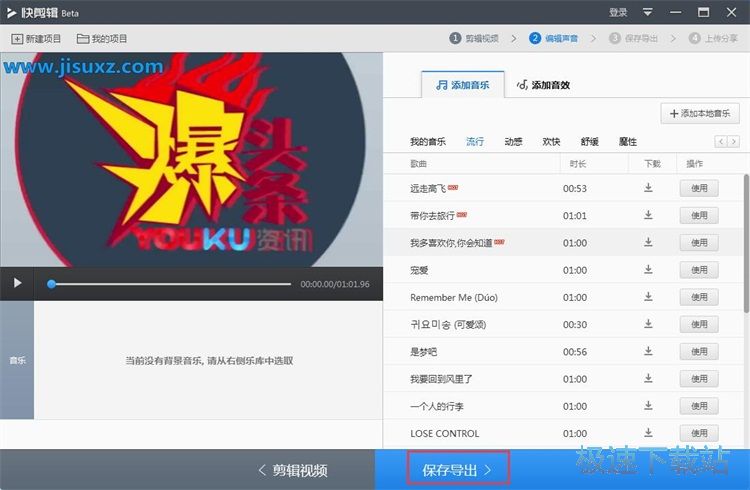Click the 时长 column header
750x490 pixels.
[578, 164]
